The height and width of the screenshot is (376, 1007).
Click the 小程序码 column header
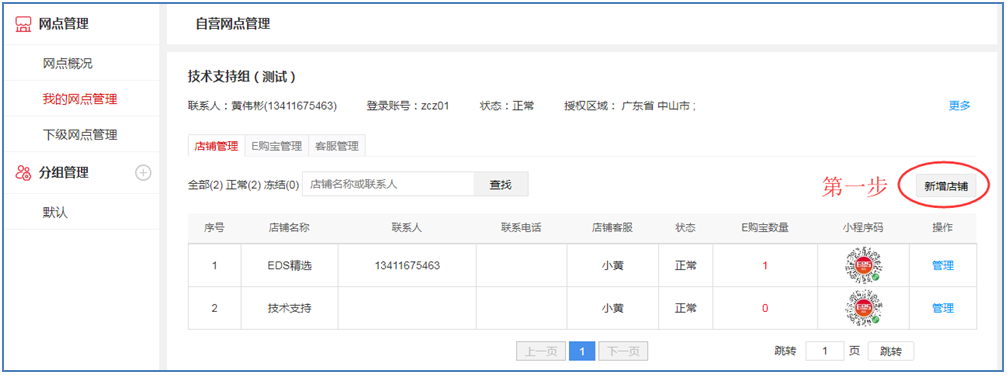tap(863, 228)
